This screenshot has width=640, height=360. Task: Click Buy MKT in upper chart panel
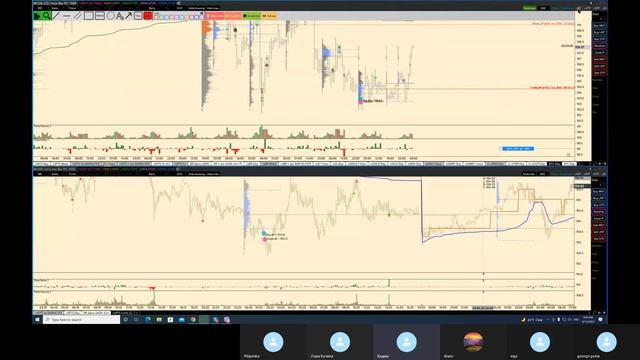(x=599, y=25)
